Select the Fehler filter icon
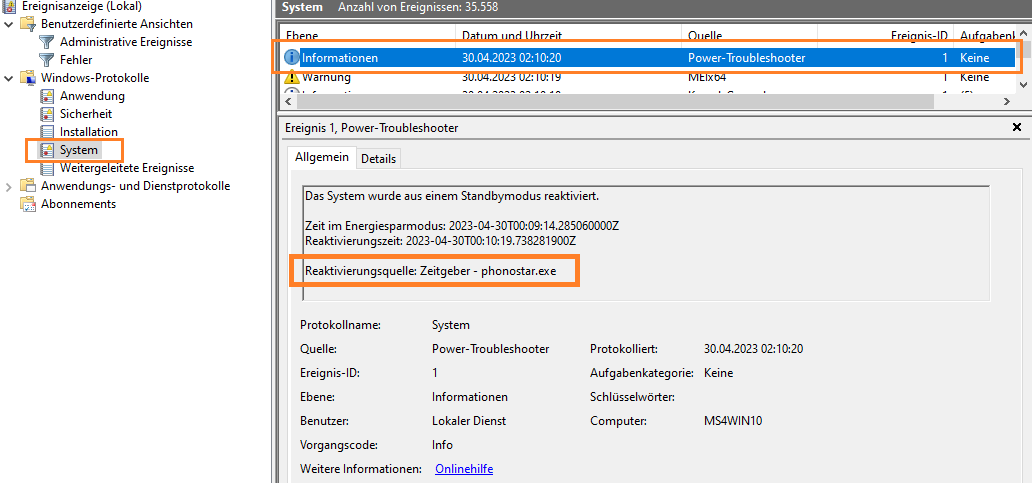Image resolution: width=1032 pixels, height=483 pixels. pos(47,60)
